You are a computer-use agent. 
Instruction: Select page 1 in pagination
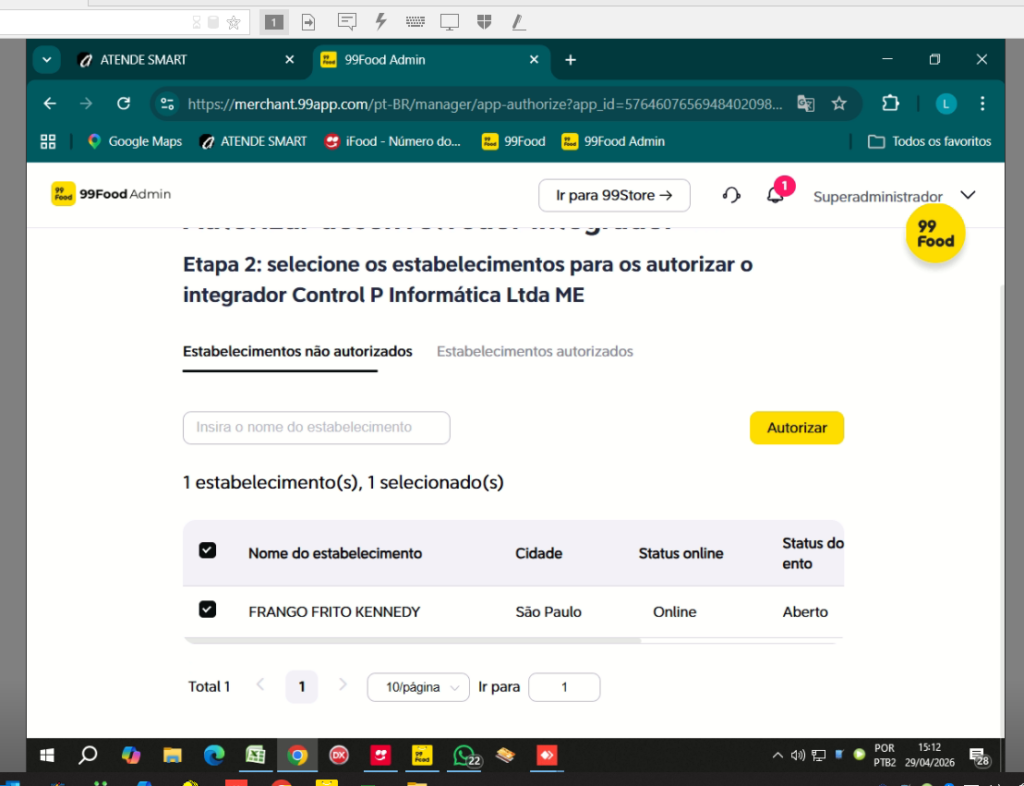302,687
